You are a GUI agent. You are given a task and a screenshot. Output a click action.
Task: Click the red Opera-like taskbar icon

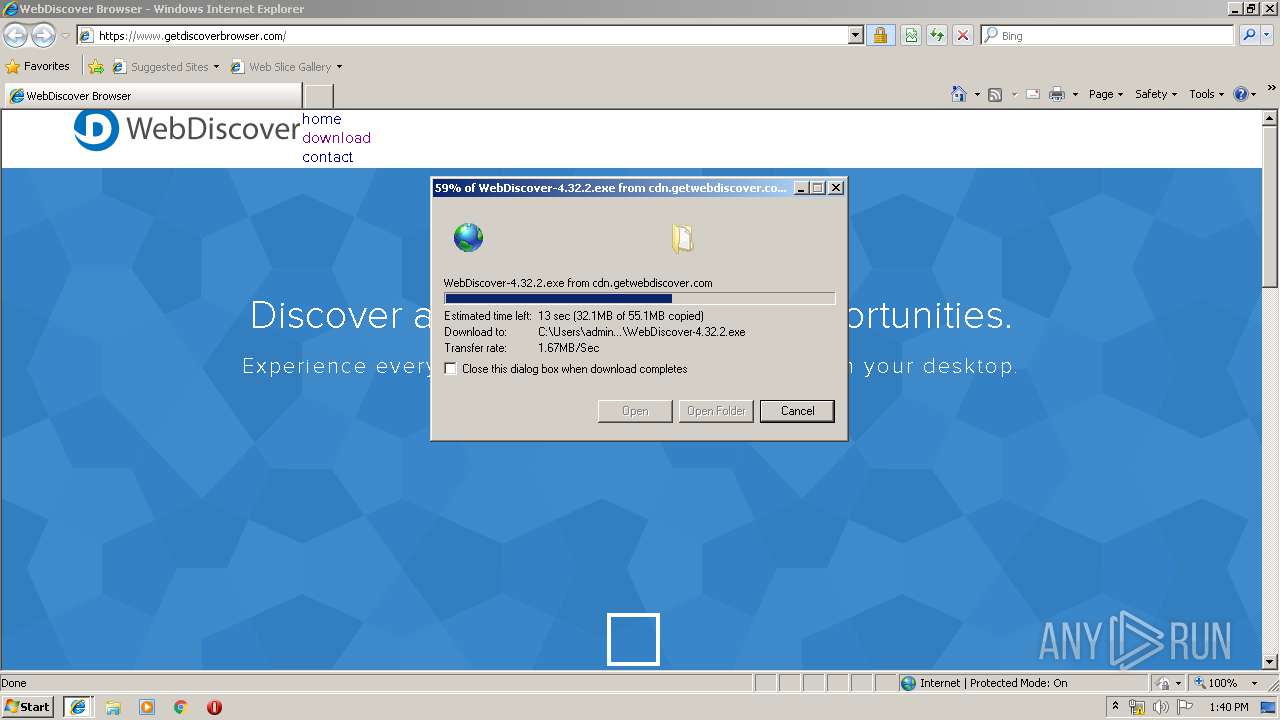click(214, 707)
